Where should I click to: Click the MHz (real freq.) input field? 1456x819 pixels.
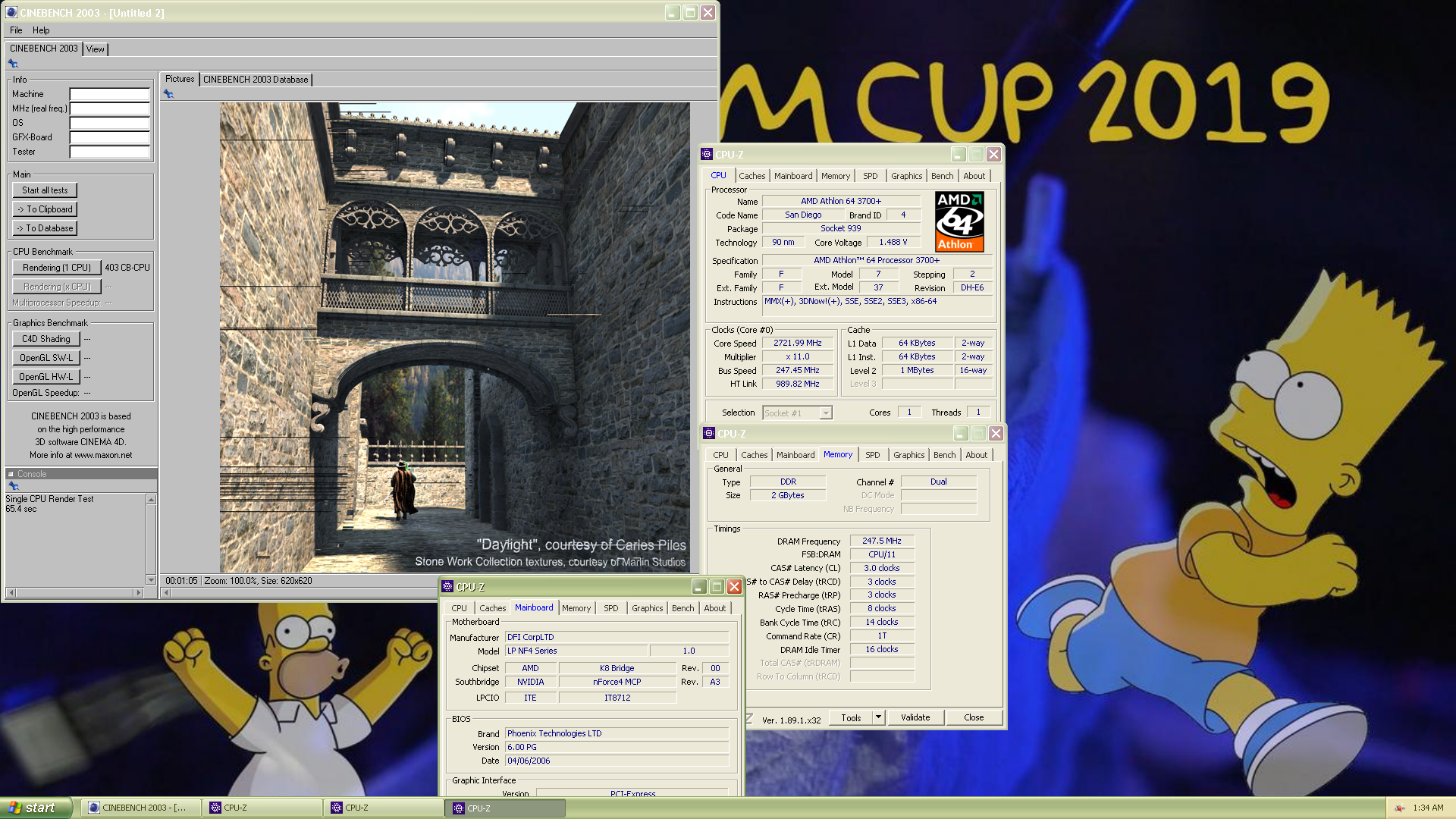click(x=110, y=108)
